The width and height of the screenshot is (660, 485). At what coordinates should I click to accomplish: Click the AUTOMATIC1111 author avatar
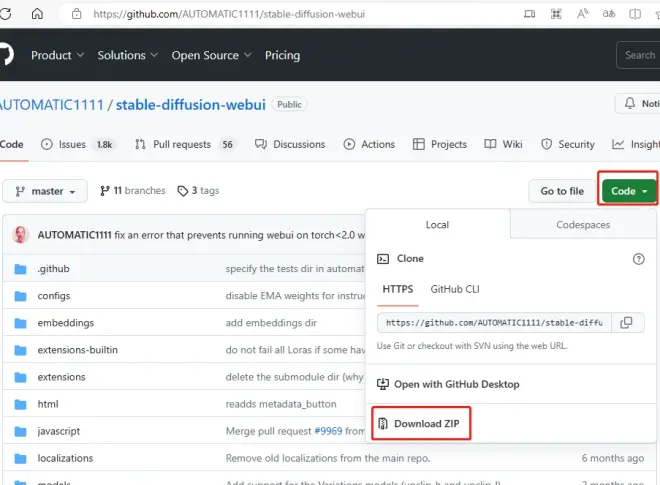click(20, 235)
